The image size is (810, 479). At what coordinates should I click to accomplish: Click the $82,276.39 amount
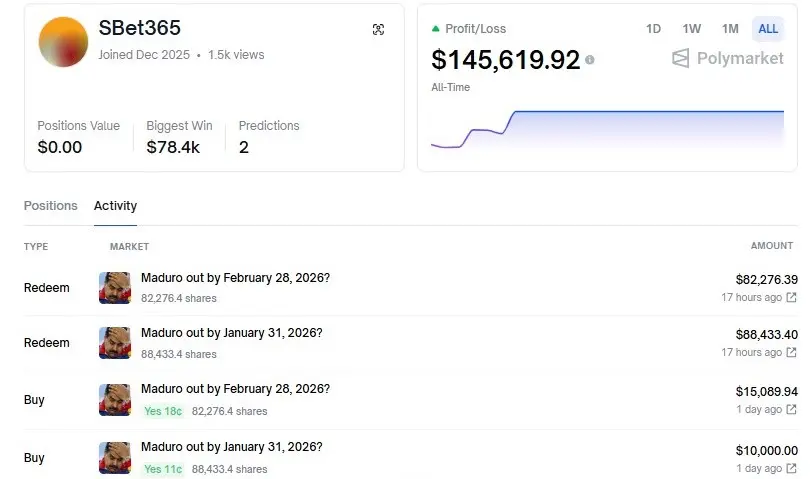767,280
